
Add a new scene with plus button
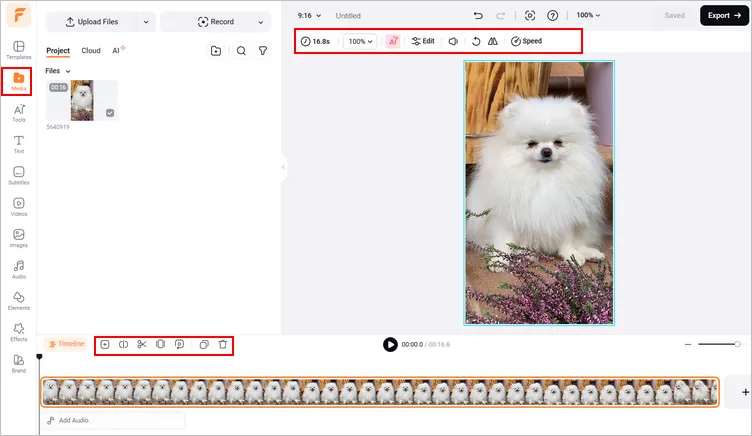click(x=745, y=392)
